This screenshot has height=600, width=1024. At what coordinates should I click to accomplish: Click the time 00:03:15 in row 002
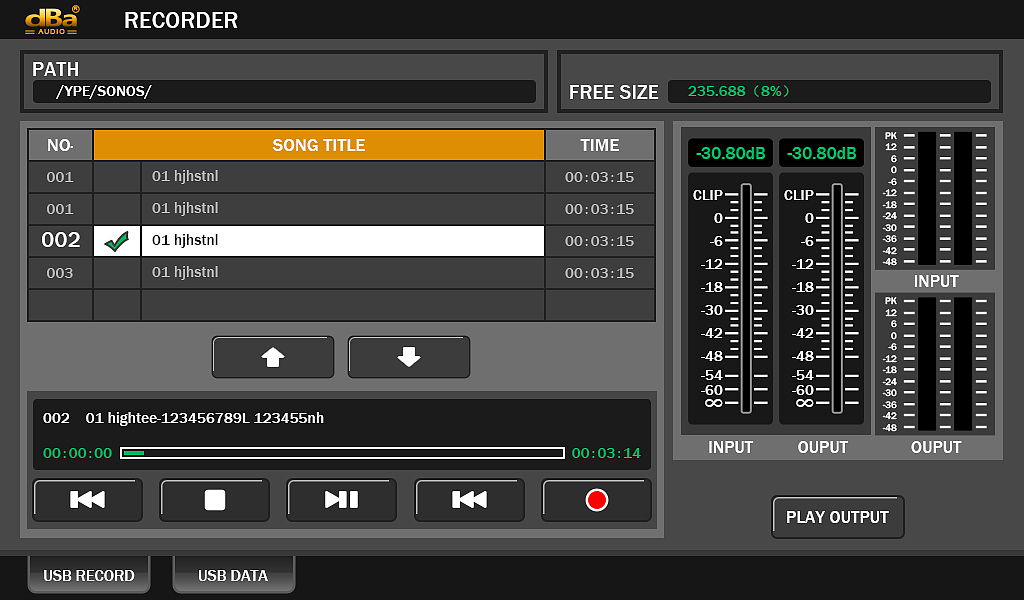pyautogui.click(x=600, y=241)
